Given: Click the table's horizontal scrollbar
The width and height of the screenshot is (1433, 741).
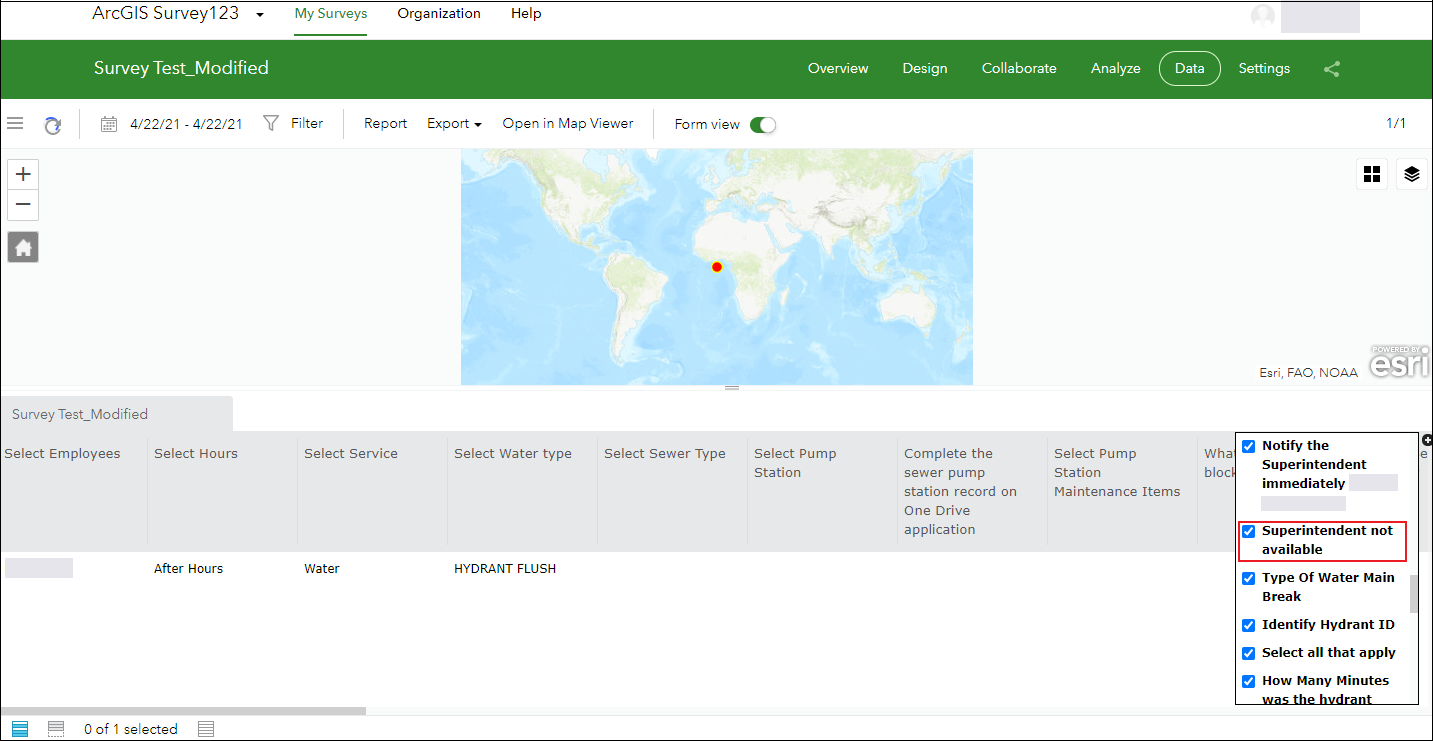Looking at the screenshot, I should (x=184, y=711).
